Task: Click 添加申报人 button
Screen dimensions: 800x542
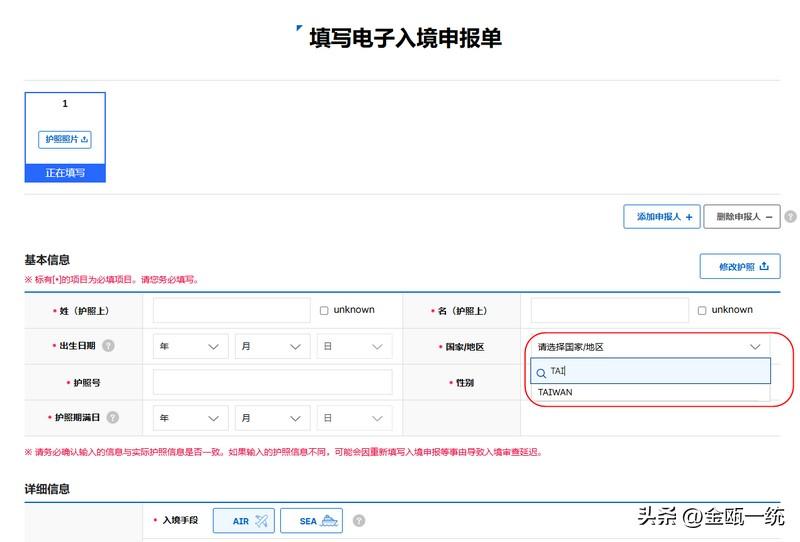Action: tap(662, 217)
